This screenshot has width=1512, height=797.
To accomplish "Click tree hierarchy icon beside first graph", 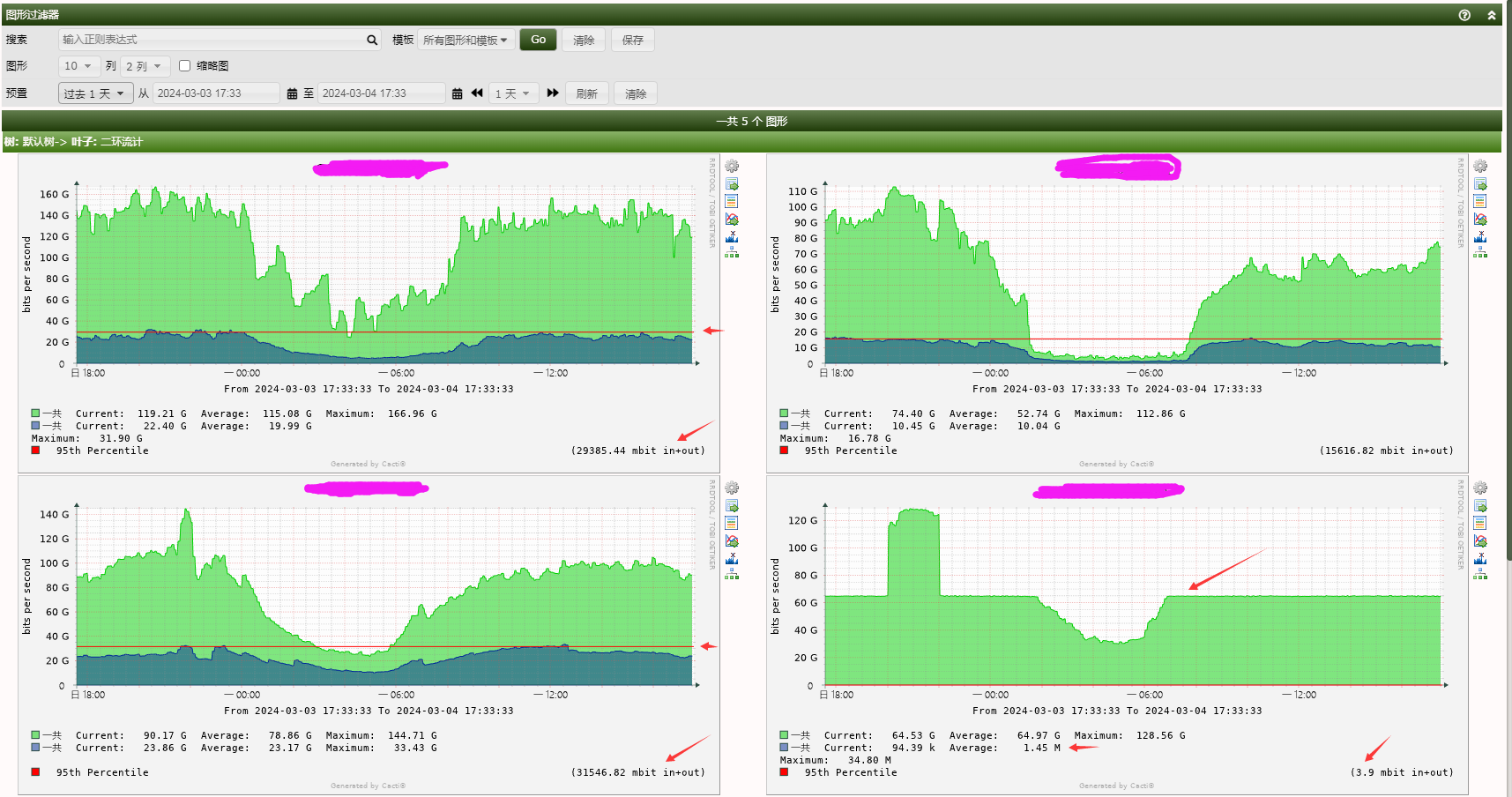I will point(732,252).
